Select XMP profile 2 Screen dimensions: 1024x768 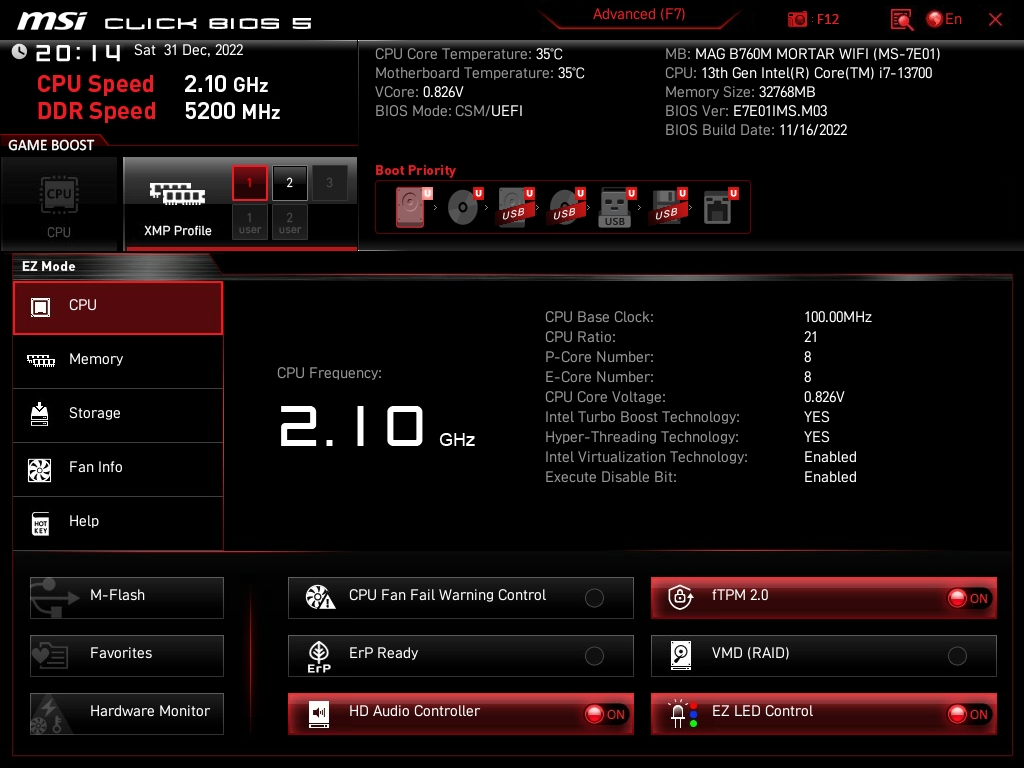point(289,183)
